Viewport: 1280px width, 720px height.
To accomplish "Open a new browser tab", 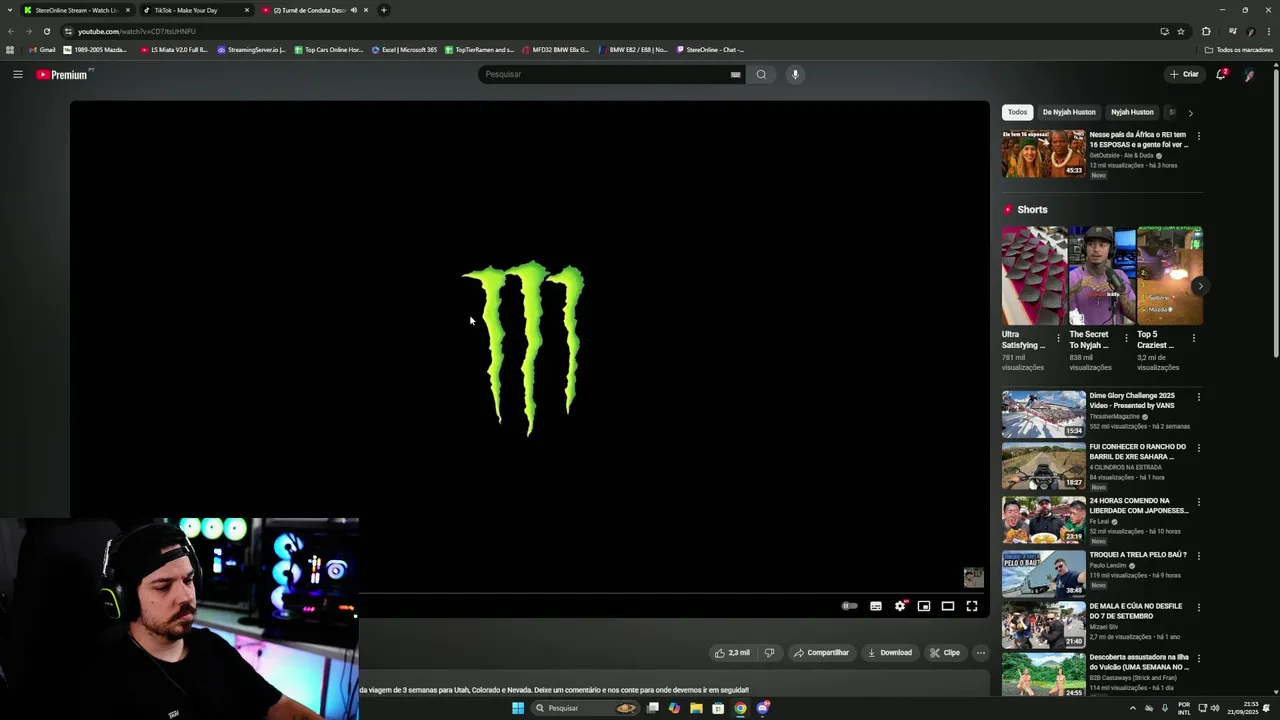I will coord(383,10).
